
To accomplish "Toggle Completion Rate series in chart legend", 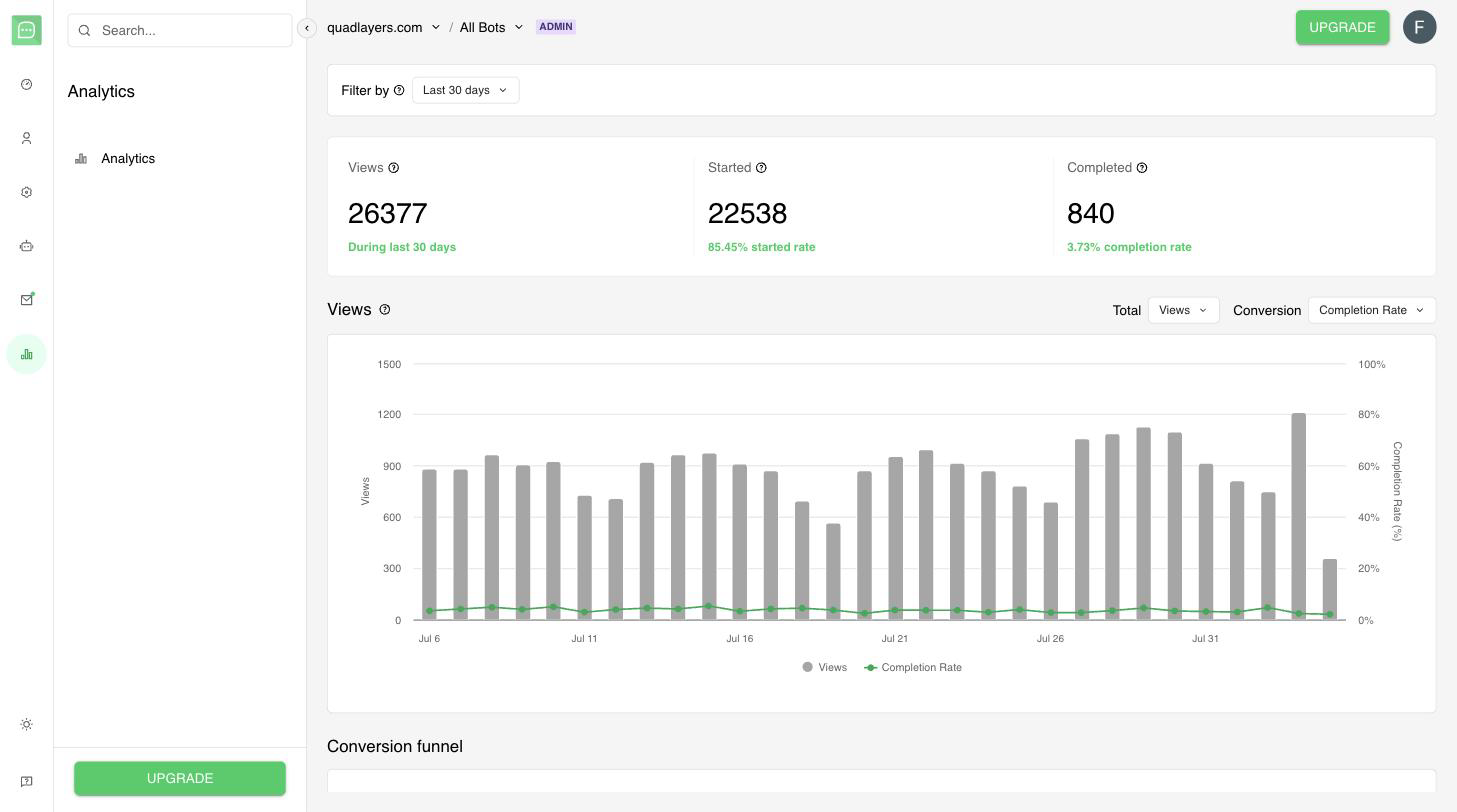I will (913, 667).
